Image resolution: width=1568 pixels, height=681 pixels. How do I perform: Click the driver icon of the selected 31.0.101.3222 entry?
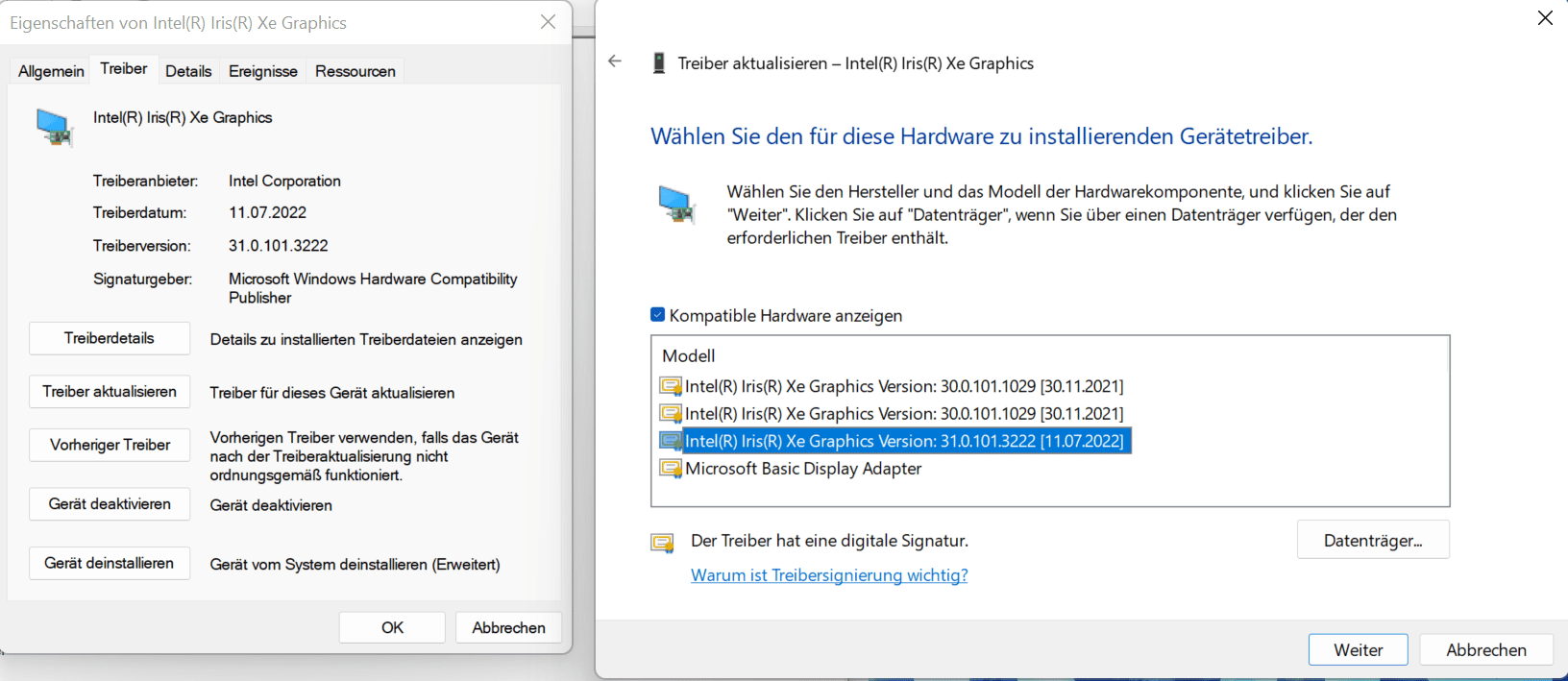pyautogui.click(x=671, y=441)
